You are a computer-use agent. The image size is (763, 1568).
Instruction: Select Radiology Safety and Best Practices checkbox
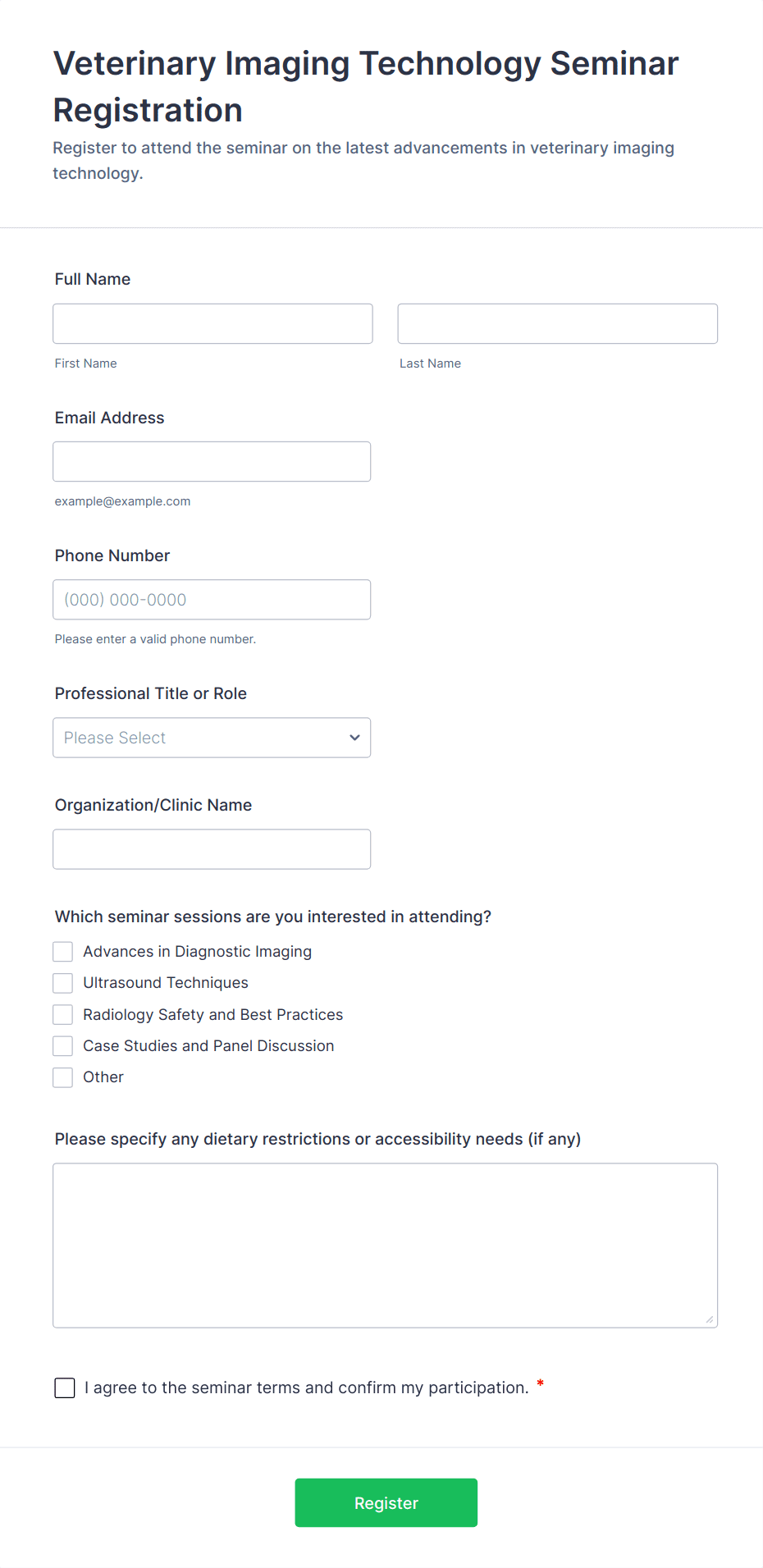[63, 1014]
